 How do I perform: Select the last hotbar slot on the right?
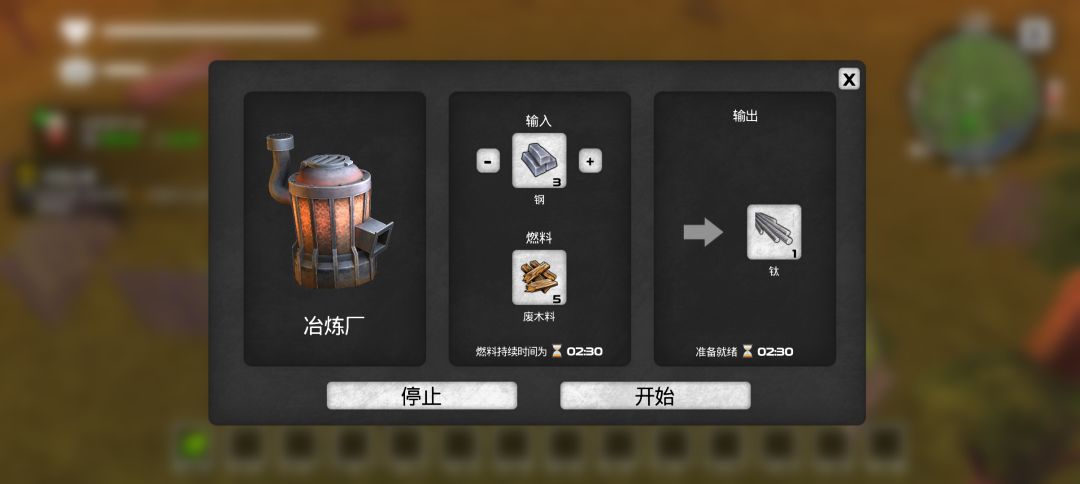pyautogui.click(x=885, y=445)
